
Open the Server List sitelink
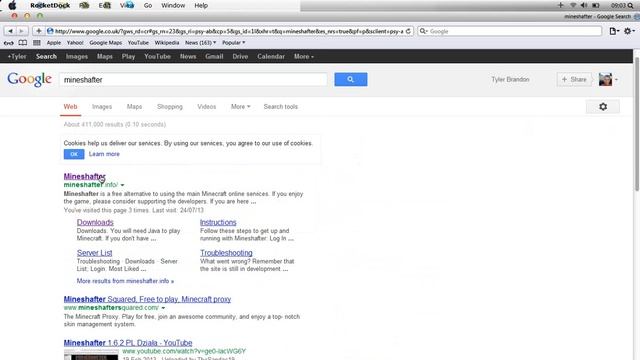click(x=94, y=253)
